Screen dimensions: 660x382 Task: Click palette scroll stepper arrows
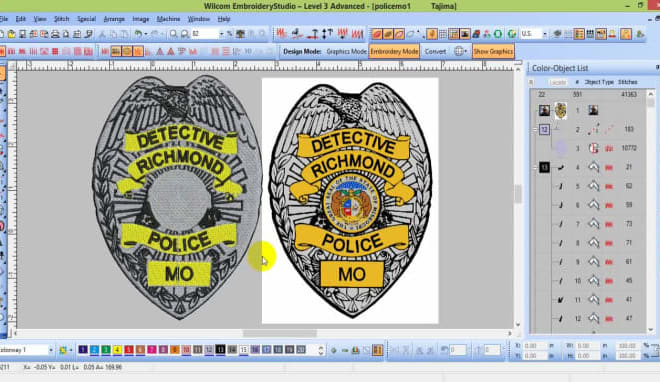tap(321, 350)
